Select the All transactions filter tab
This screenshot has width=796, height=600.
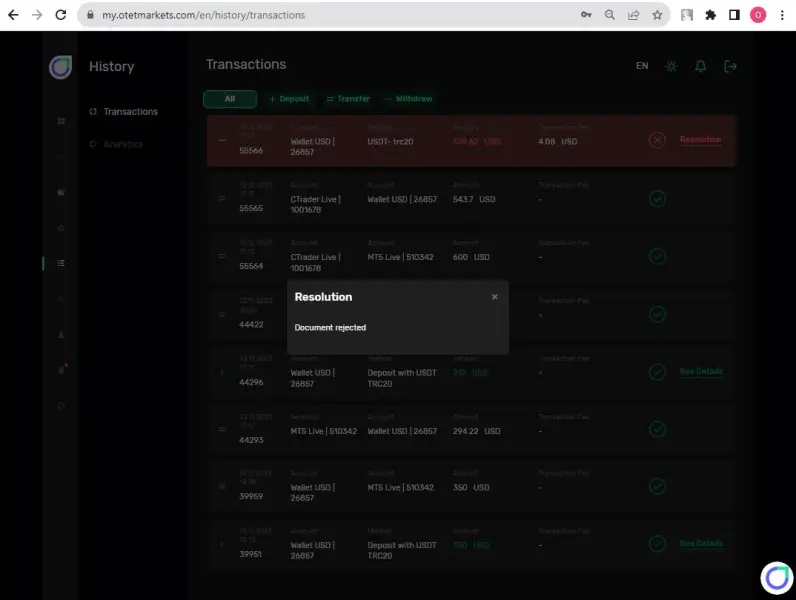click(230, 99)
